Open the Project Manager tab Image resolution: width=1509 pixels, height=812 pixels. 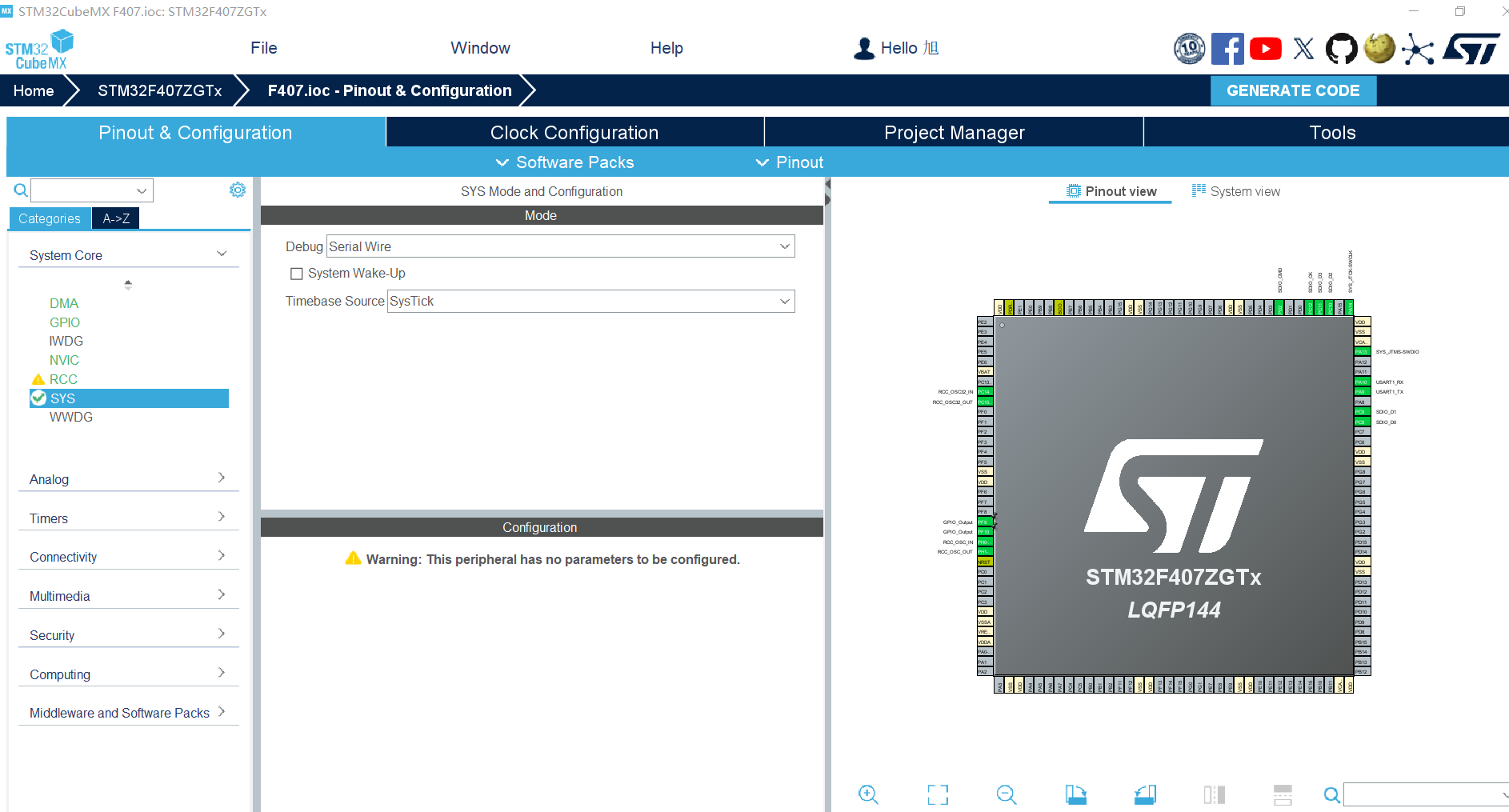tap(954, 132)
